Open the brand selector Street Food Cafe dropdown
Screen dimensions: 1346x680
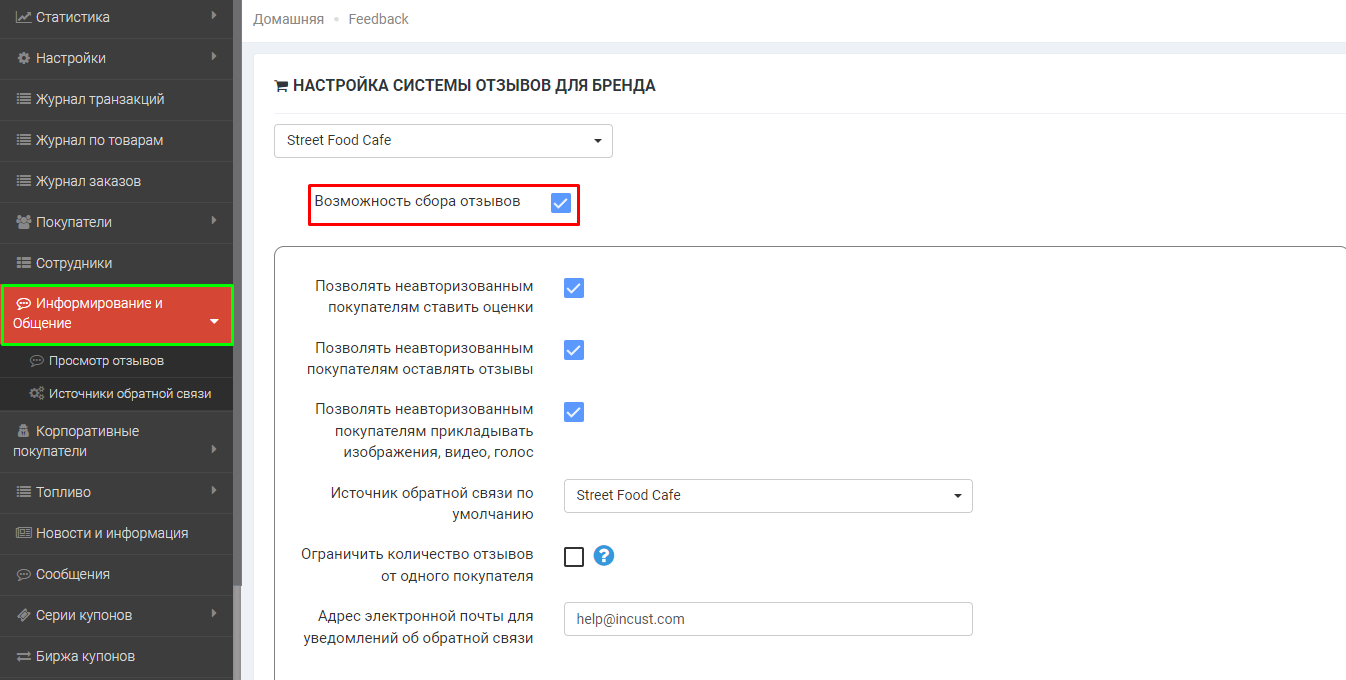443,141
